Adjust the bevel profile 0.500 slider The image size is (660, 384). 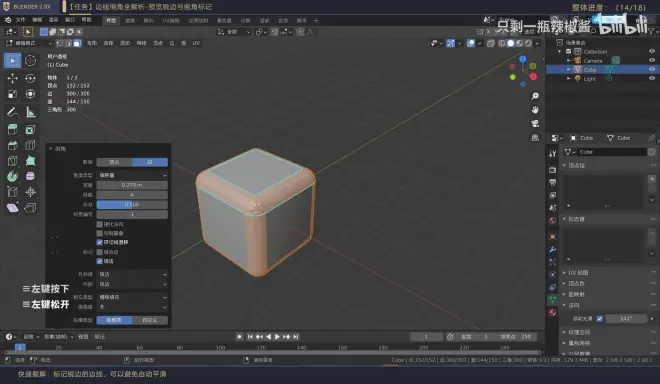coord(132,205)
